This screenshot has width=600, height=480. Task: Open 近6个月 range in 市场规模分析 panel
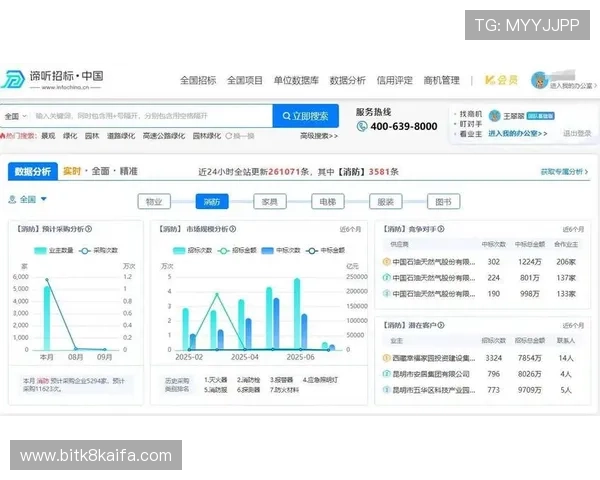point(350,229)
